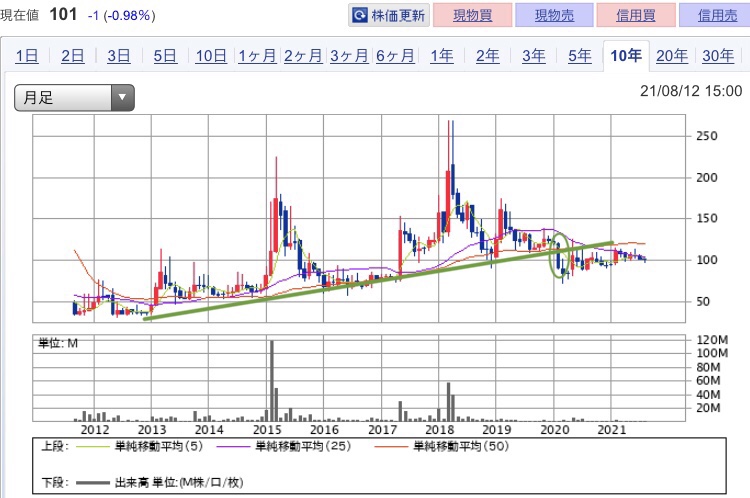Image resolution: width=750 pixels, height=498 pixels.
Task: Switch chart range to 1年
Action: 441,56
